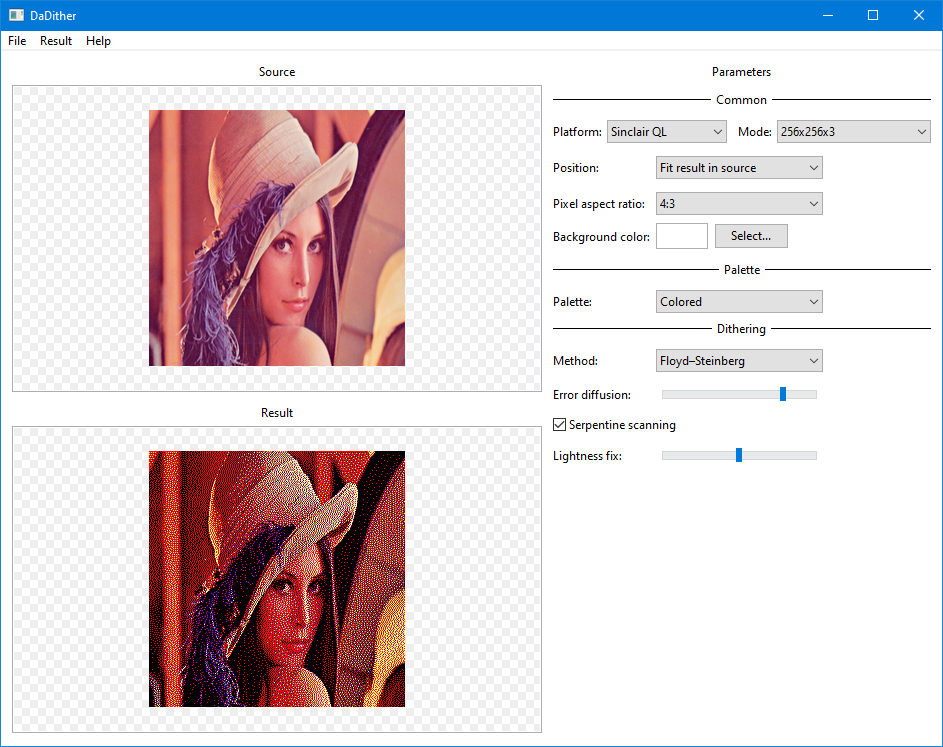943x747 pixels.
Task: Click the Lightness fix slider handle
Action: (739, 455)
